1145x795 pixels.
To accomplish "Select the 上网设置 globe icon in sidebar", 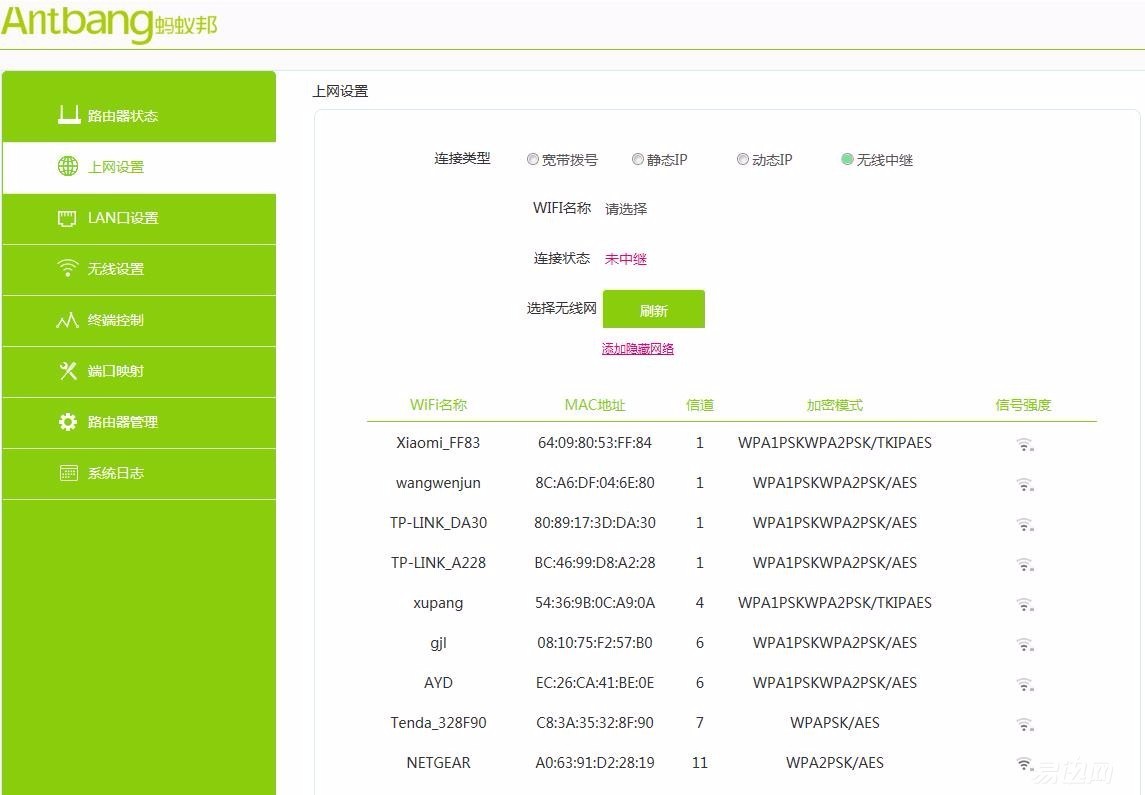I will click(67, 166).
